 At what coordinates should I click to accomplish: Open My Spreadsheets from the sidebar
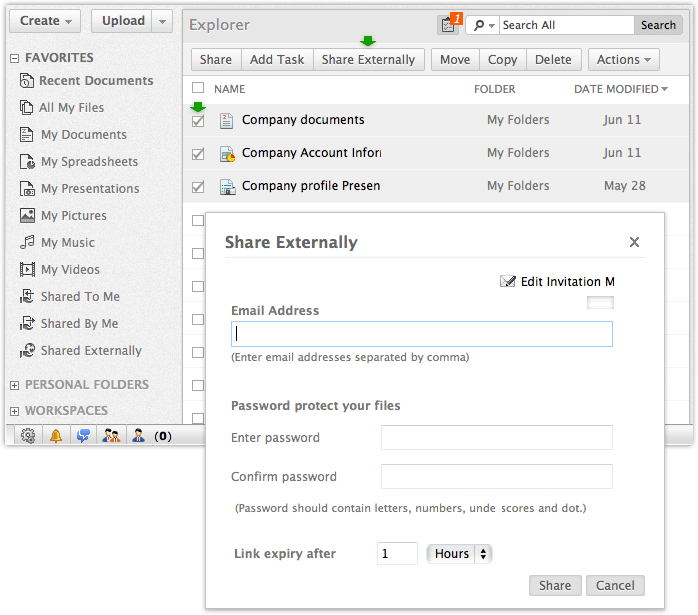click(x=89, y=162)
